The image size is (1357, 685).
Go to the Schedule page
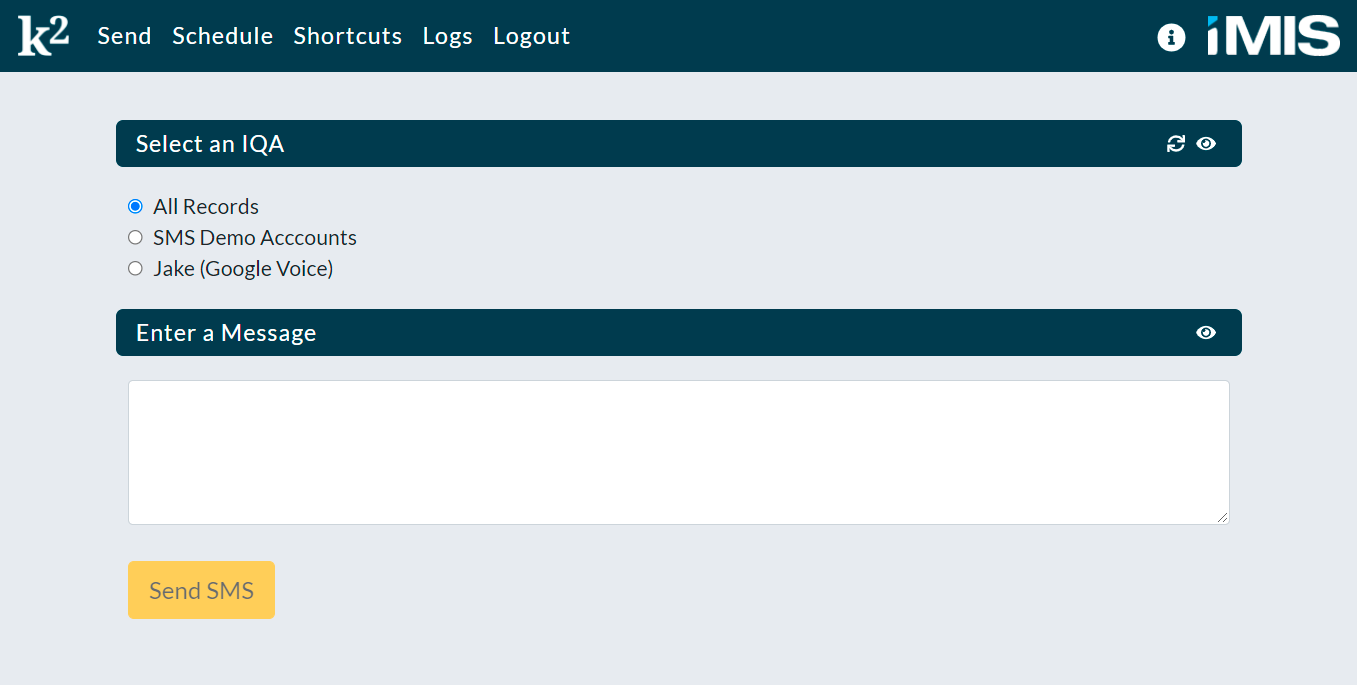tap(222, 36)
